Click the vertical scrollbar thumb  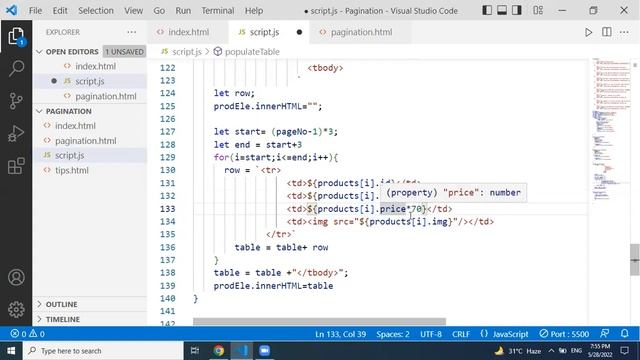pos(635,260)
